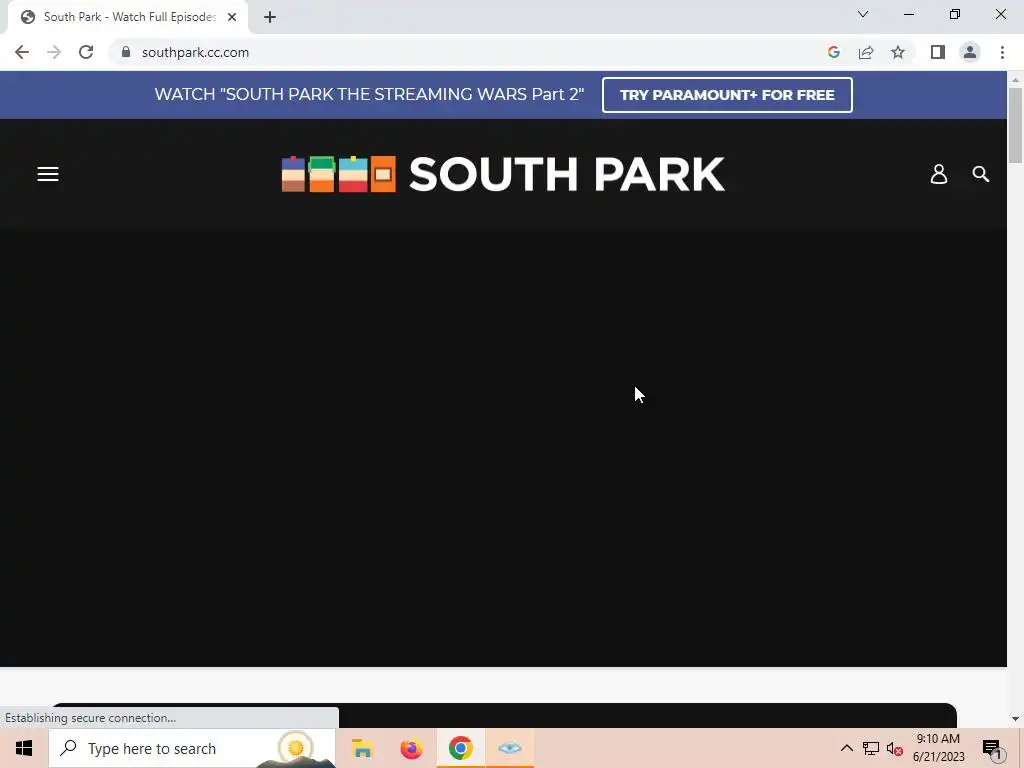Show hidden system tray icons
Image resolution: width=1024 pixels, height=768 pixels.
[846, 748]
